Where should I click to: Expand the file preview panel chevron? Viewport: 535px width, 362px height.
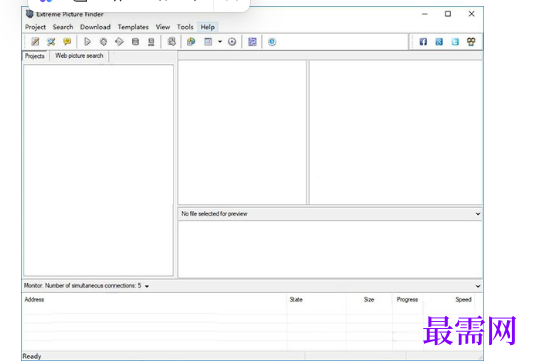(x=478, y=214)
